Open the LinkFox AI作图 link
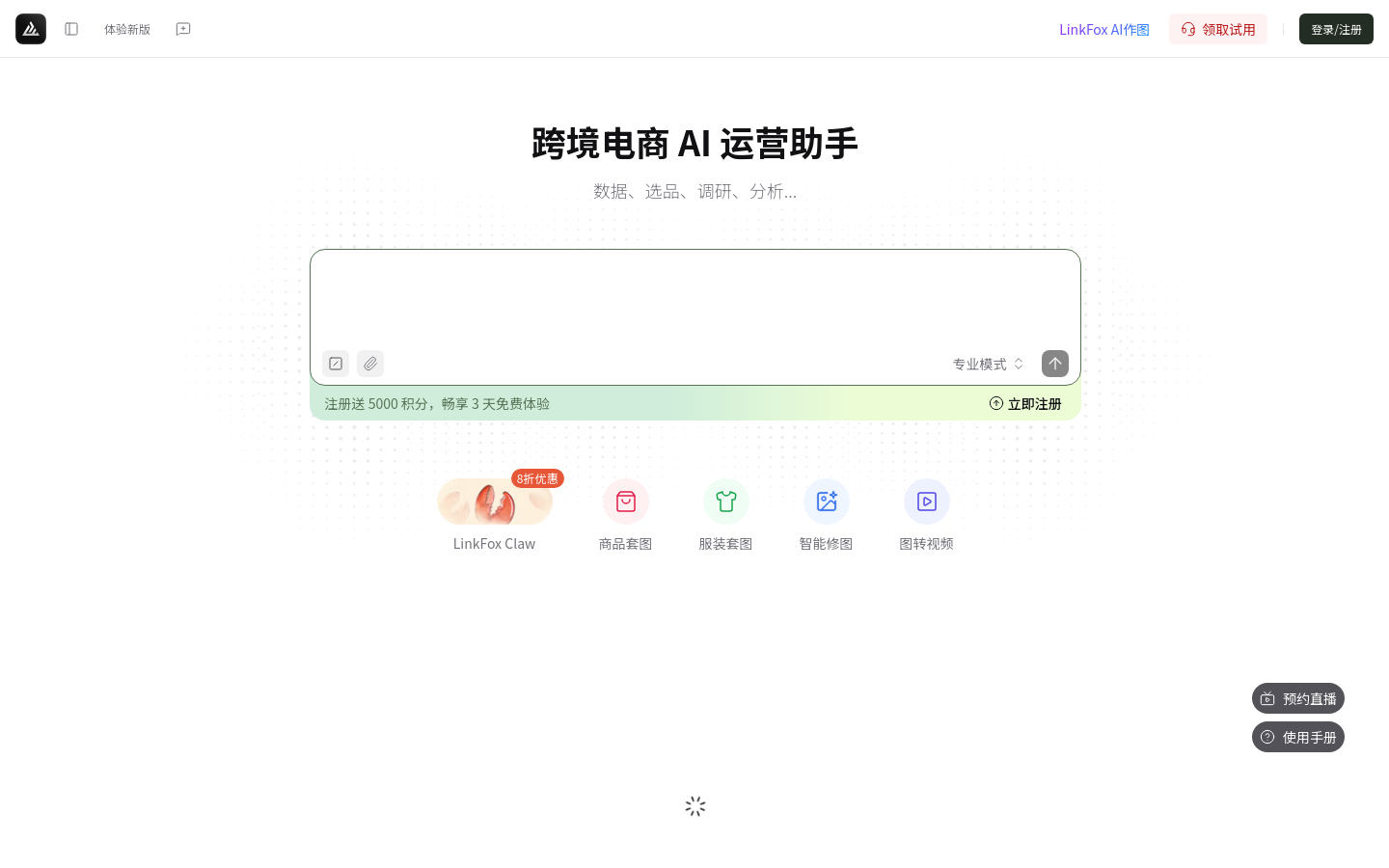 (1104, 29)
